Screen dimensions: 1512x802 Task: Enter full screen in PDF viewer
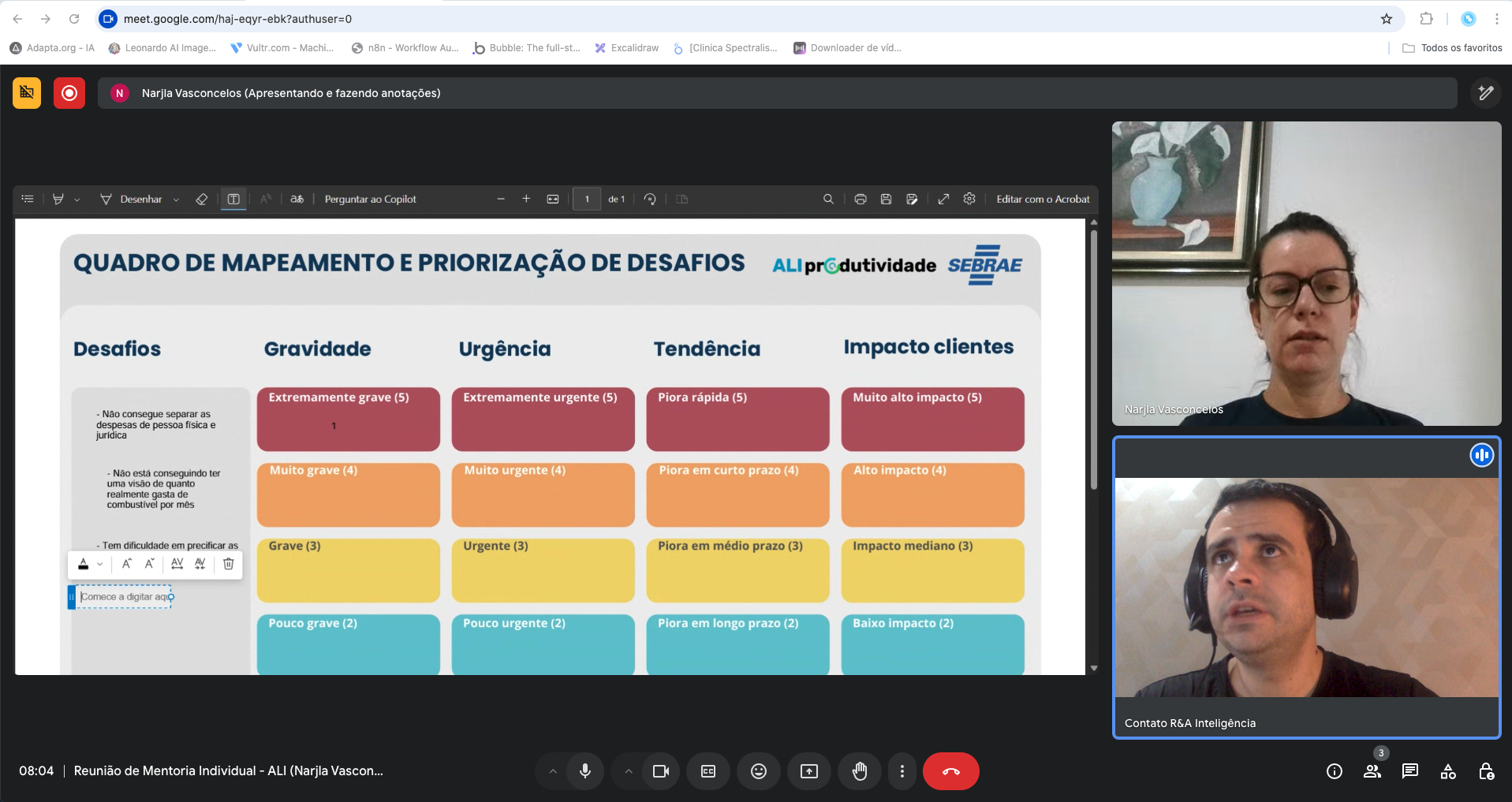(x=943, y=200)
